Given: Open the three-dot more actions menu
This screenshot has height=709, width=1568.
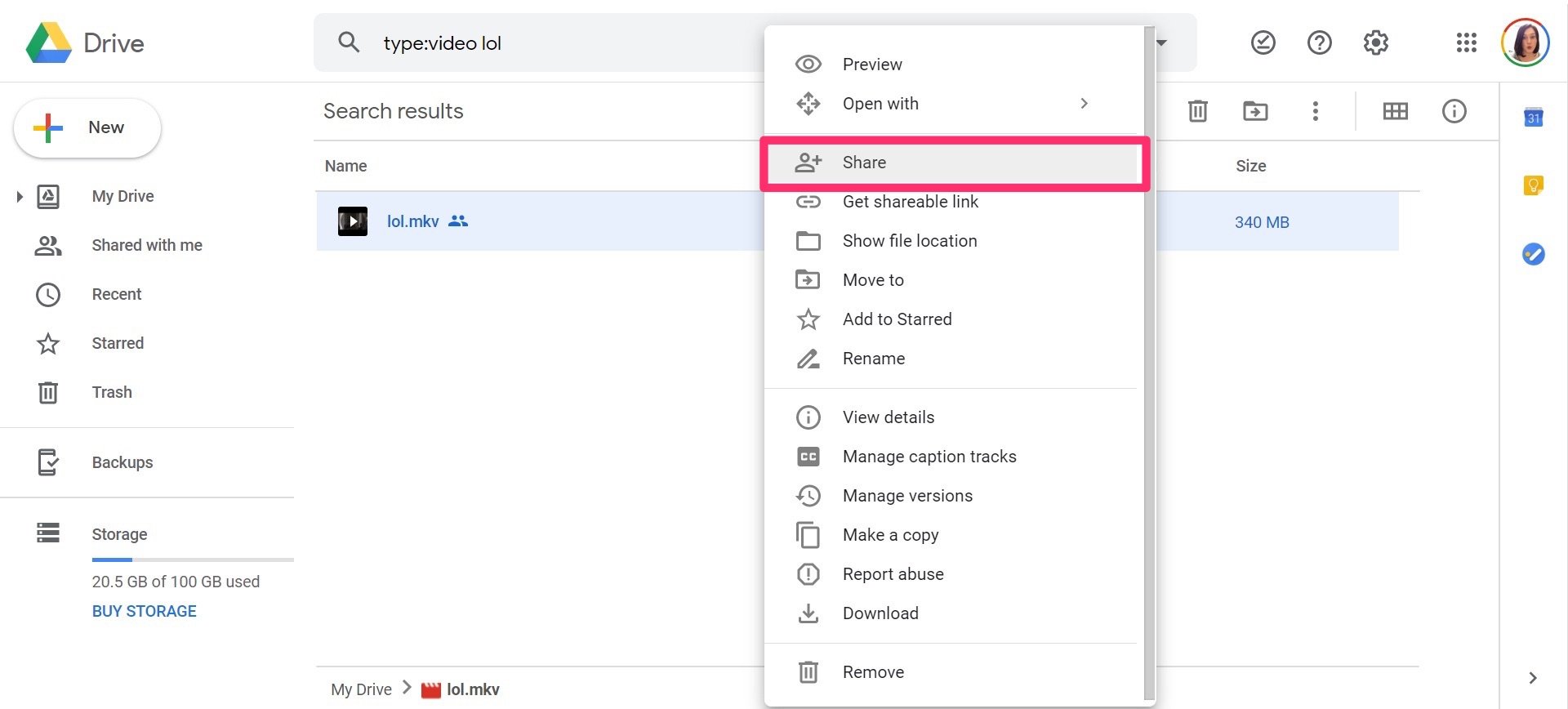Looking at the screenshot, I should (1315, 111).
